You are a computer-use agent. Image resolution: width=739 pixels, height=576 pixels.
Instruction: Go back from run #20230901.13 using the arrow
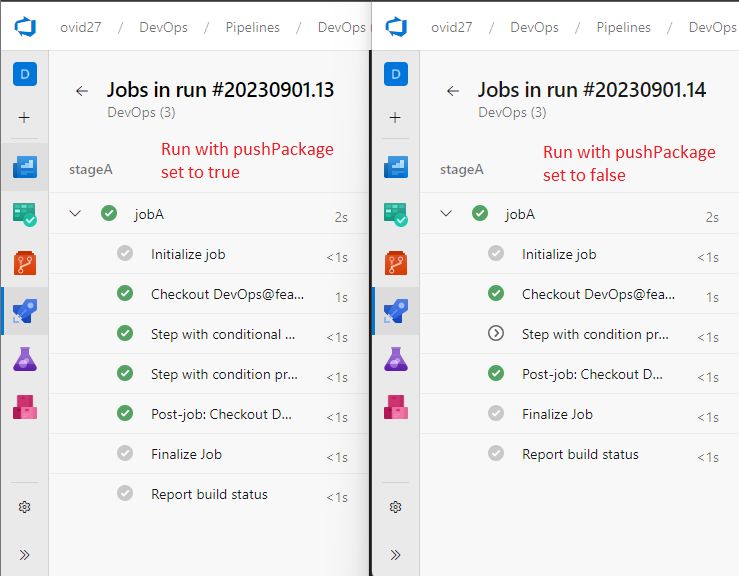point(82,91)
